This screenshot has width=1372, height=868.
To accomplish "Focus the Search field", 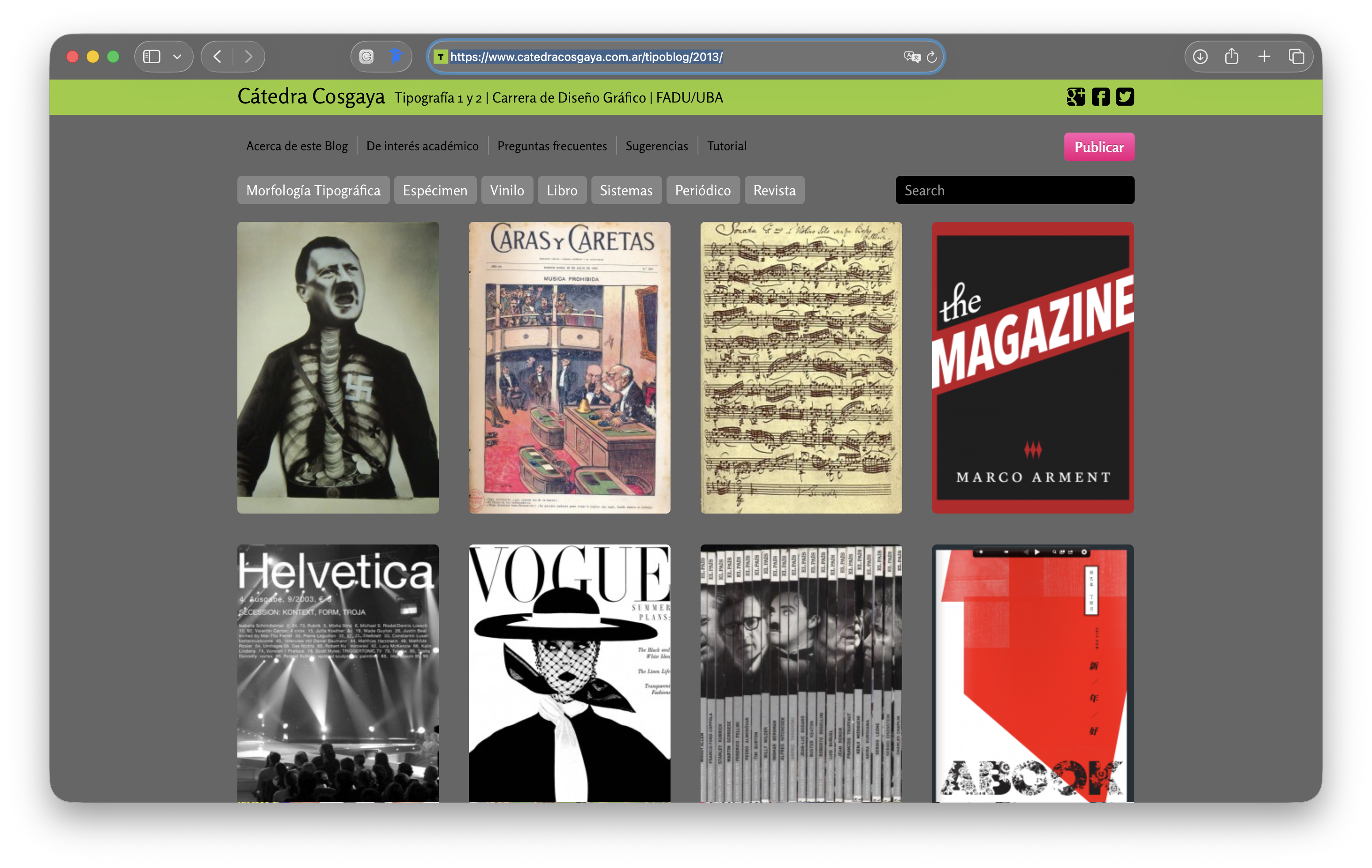I will tap(1015, 190).
